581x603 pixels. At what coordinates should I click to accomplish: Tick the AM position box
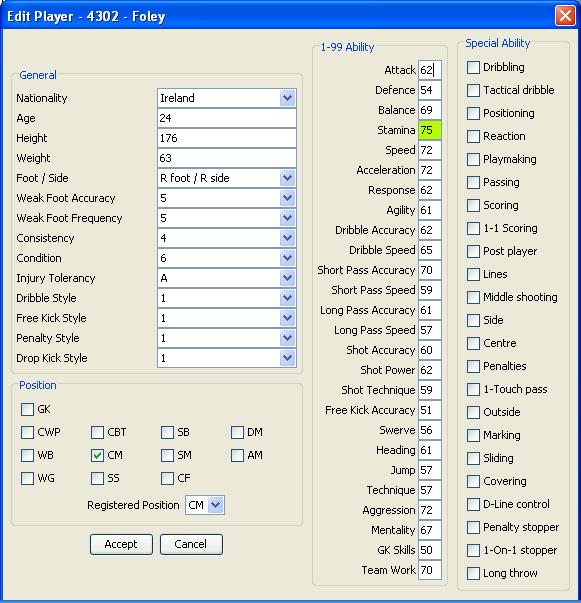pos(237,455)
